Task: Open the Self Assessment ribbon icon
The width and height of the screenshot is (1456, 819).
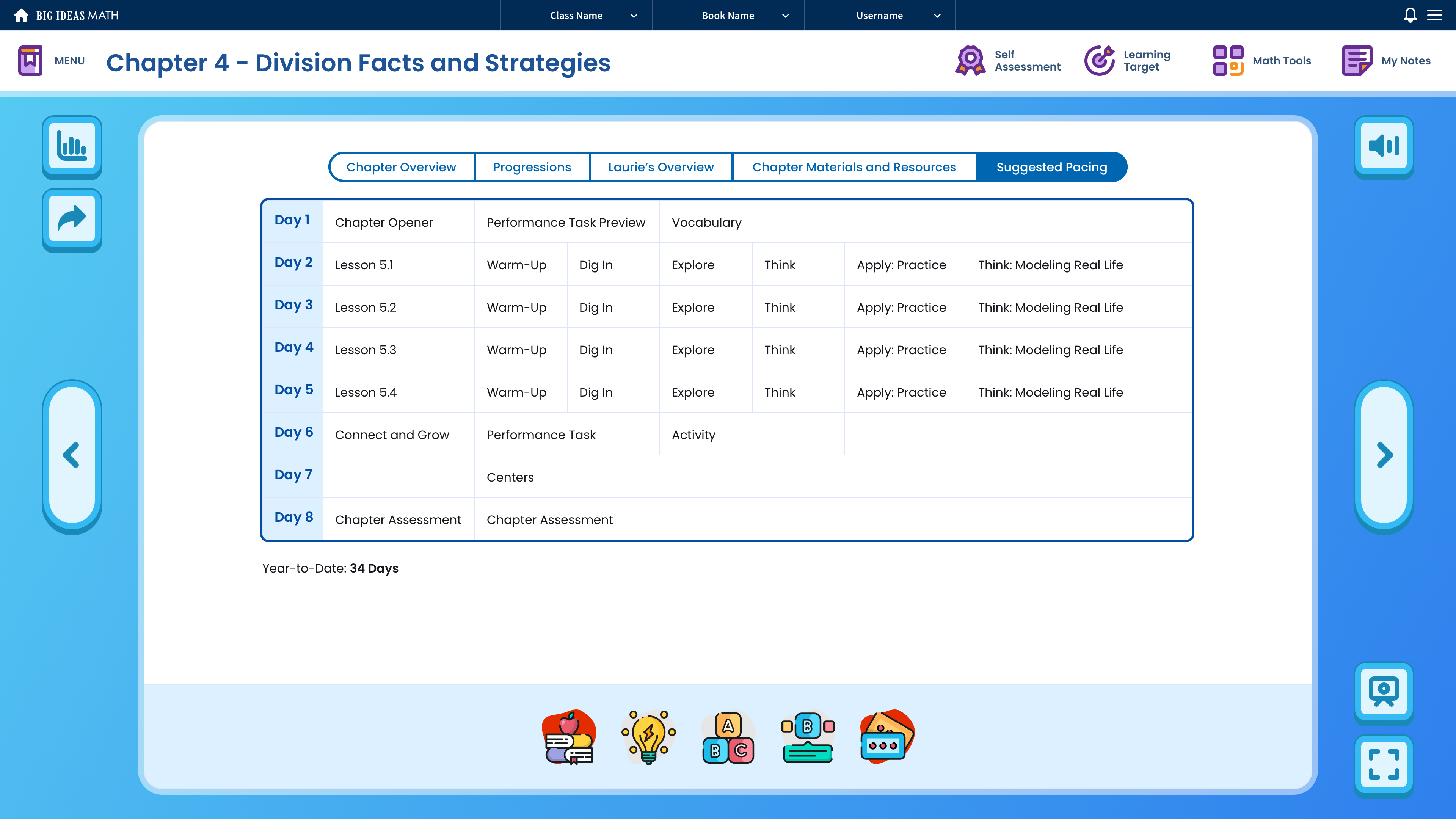Action: coord(970,61)
